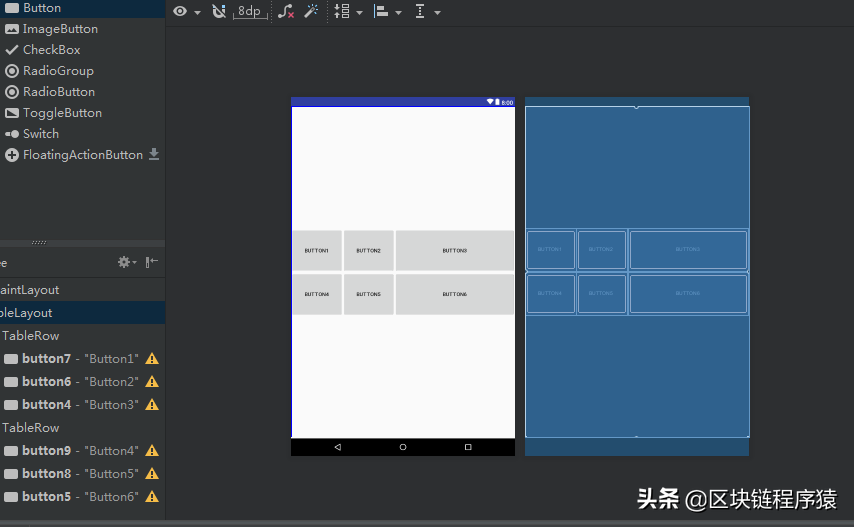The height and width of the screenshot is (527, 854).
Task: Expand the Guidelines dropdown arrow
Action: (437, 13)
